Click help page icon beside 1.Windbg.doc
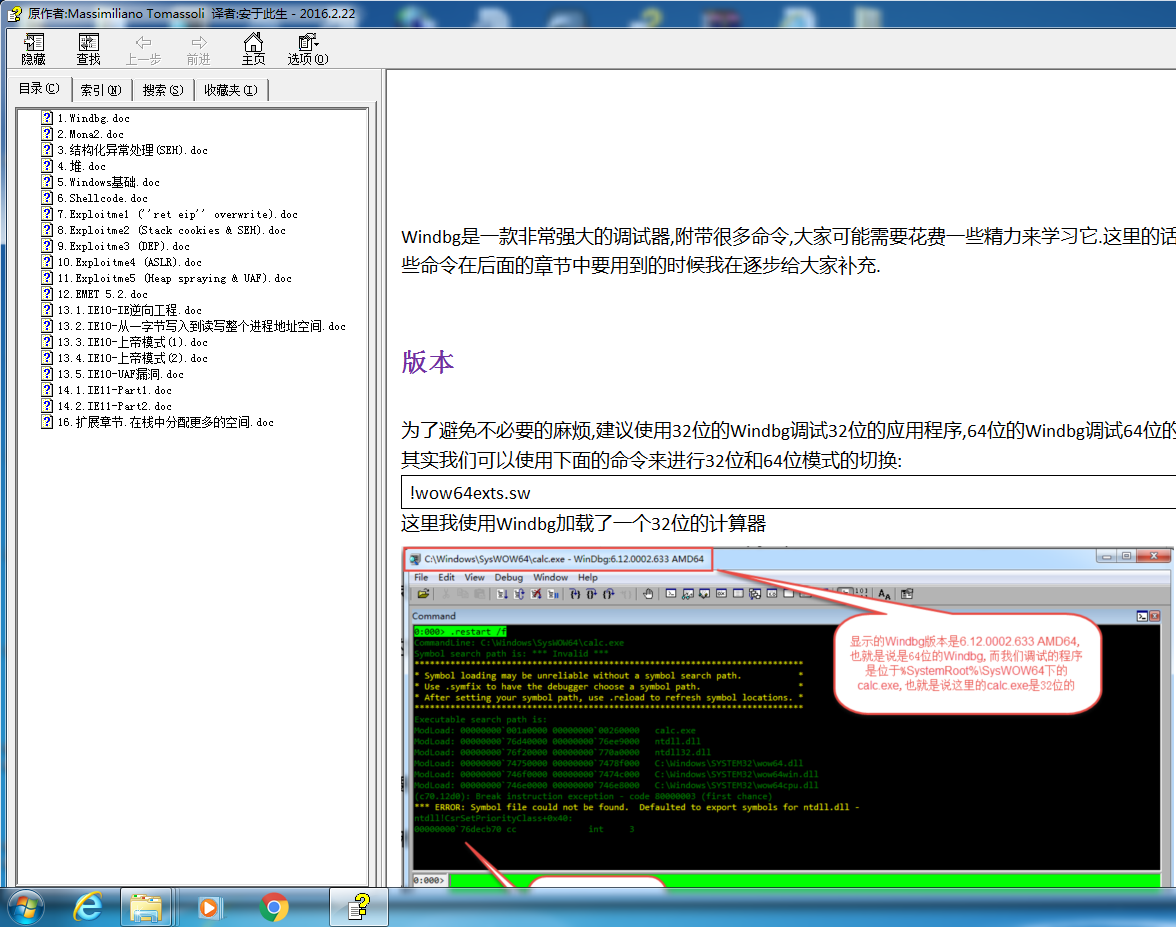This screenshot has width=1176, height=927. (47, 118)
